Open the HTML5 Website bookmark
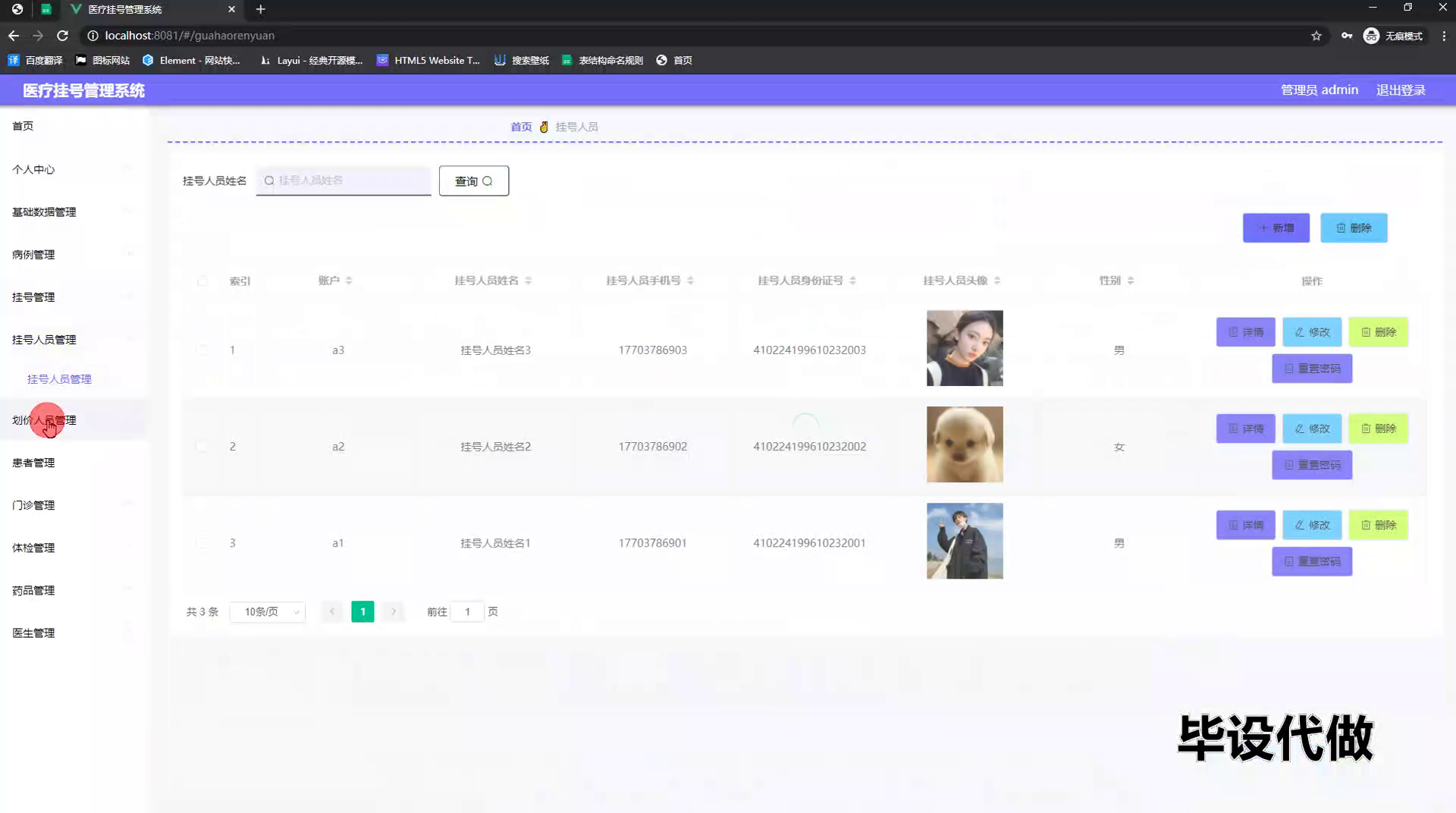The height and width of the screenshot is (813, 1456). (x=429, y=60)
